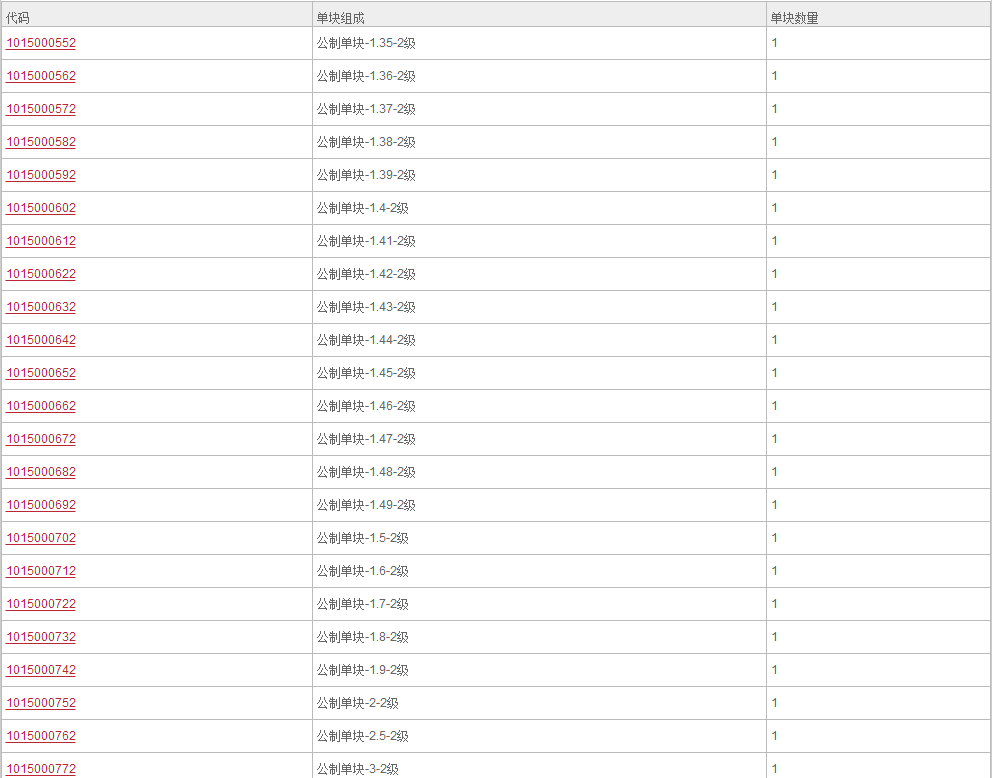Select cell 公制单块-2.5-2级
This screenshot has height=778, width=993.
(539, 736)
